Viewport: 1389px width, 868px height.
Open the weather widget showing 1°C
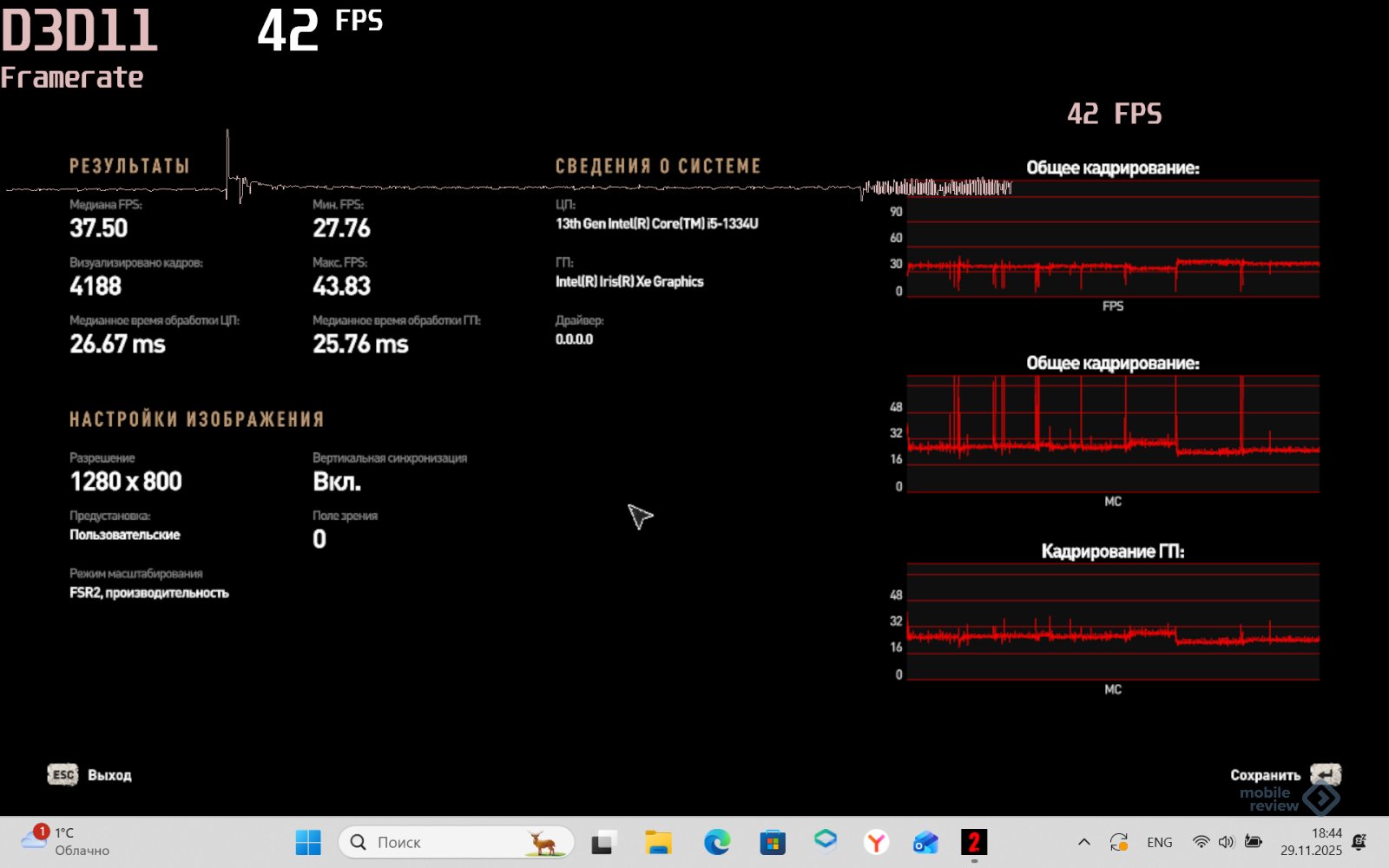coord(65,841)
